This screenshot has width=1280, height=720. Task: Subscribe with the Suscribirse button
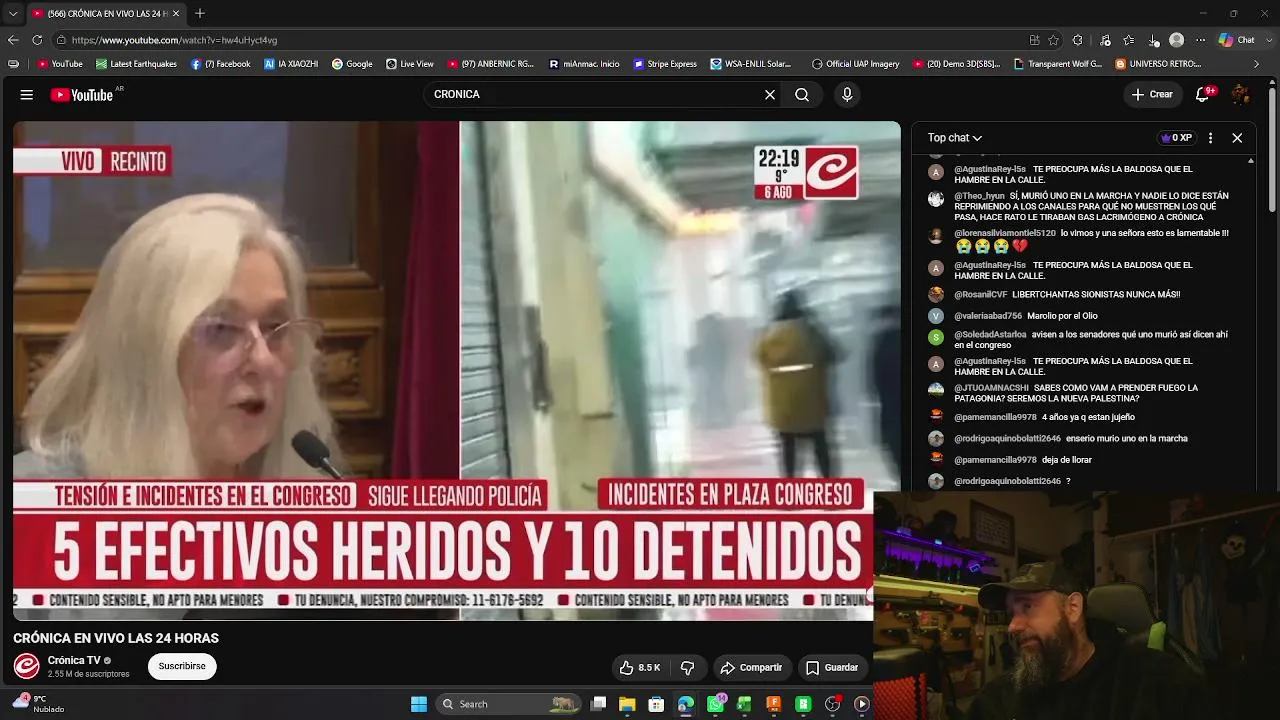pyautogui.click(x=182, y=667)
